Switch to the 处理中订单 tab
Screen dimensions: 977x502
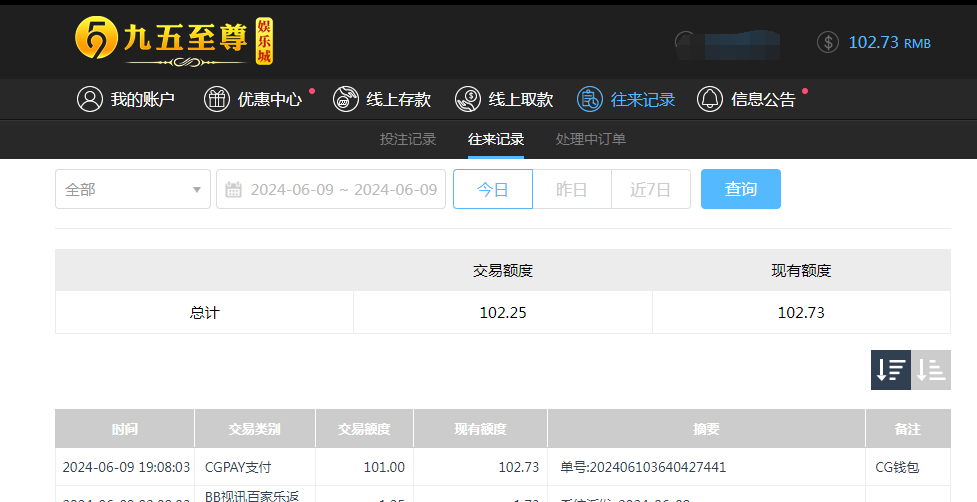tap(591, 139)
